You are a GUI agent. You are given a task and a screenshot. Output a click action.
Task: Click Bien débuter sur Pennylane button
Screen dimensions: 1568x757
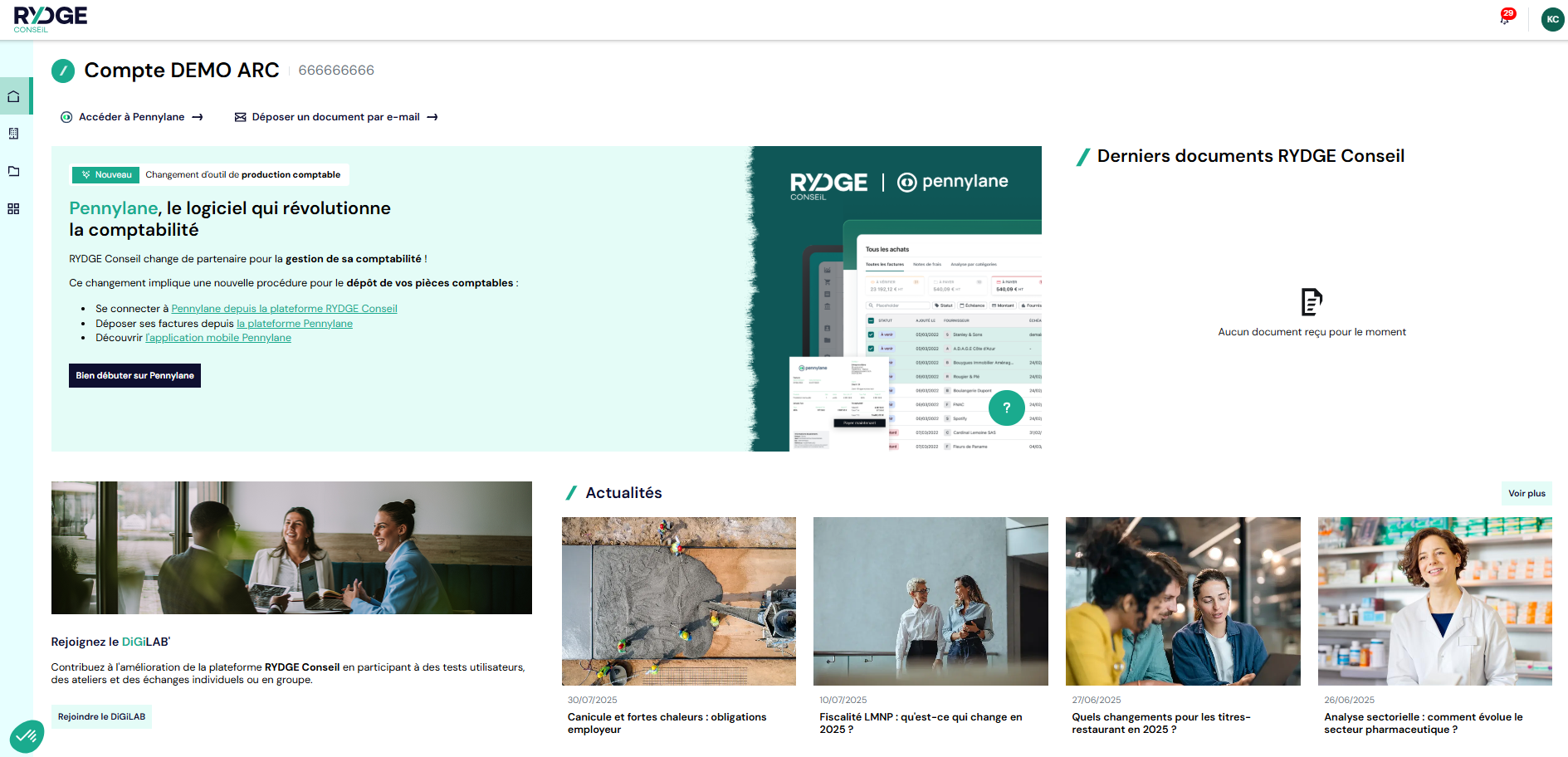tap(134, 375)
